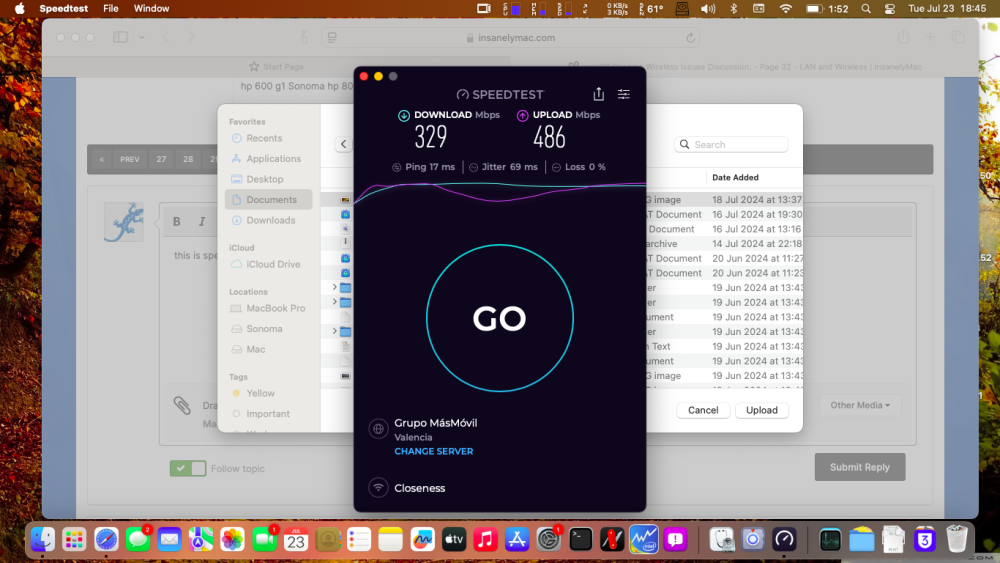Open Finder from the Dock
This screenshot has width=1000, height=563.
(x=43, y=539)
